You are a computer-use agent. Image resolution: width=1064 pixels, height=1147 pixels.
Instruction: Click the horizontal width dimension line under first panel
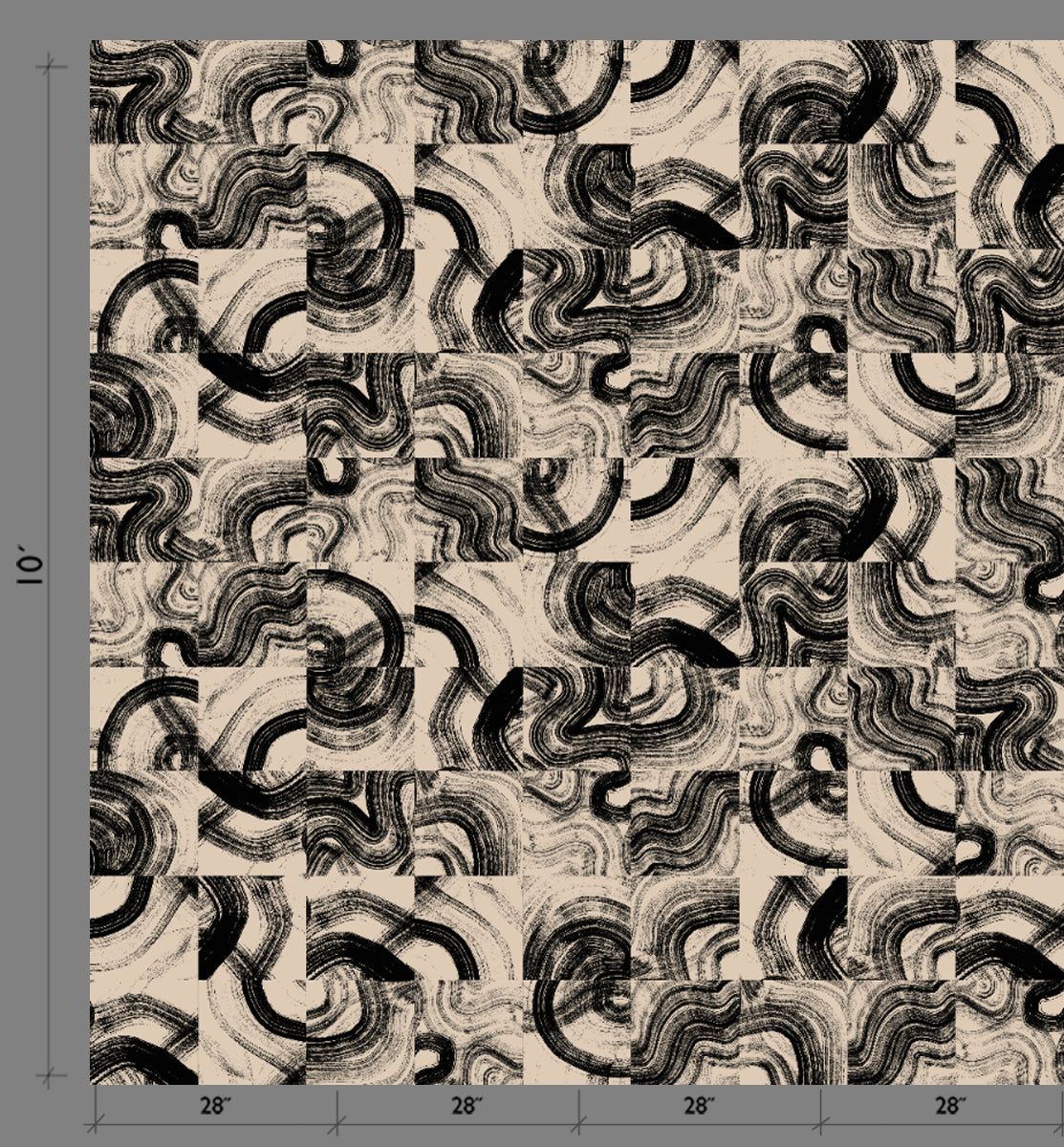pos(216,1125)
